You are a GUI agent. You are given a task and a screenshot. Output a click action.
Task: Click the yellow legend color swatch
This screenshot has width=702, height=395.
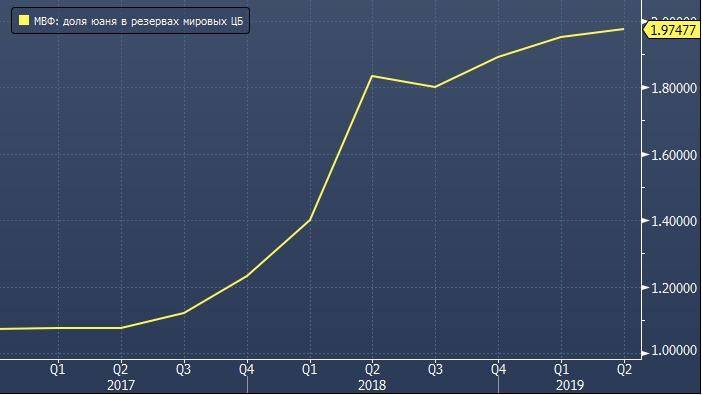24,20
